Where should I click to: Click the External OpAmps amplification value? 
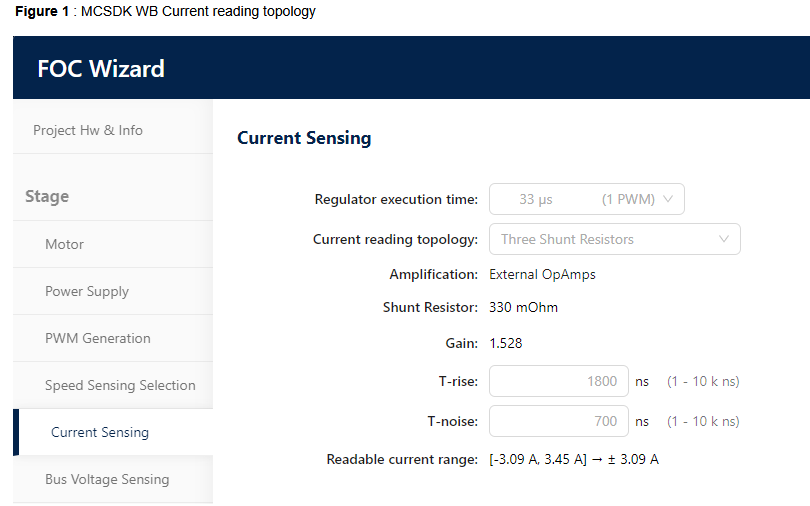[x=542, y=274]
